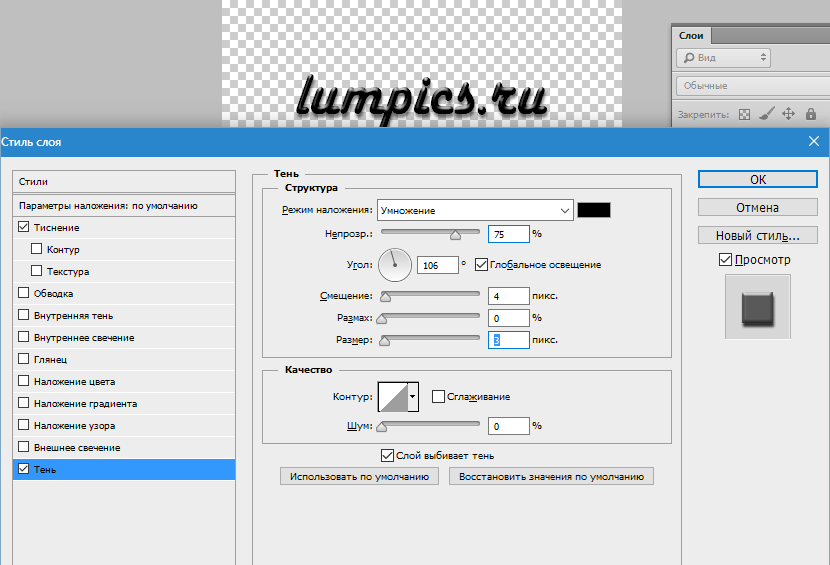Open the Режим наложения Умножение dropdown
Viewport: 830px width, 565px height.
[475, 210]
